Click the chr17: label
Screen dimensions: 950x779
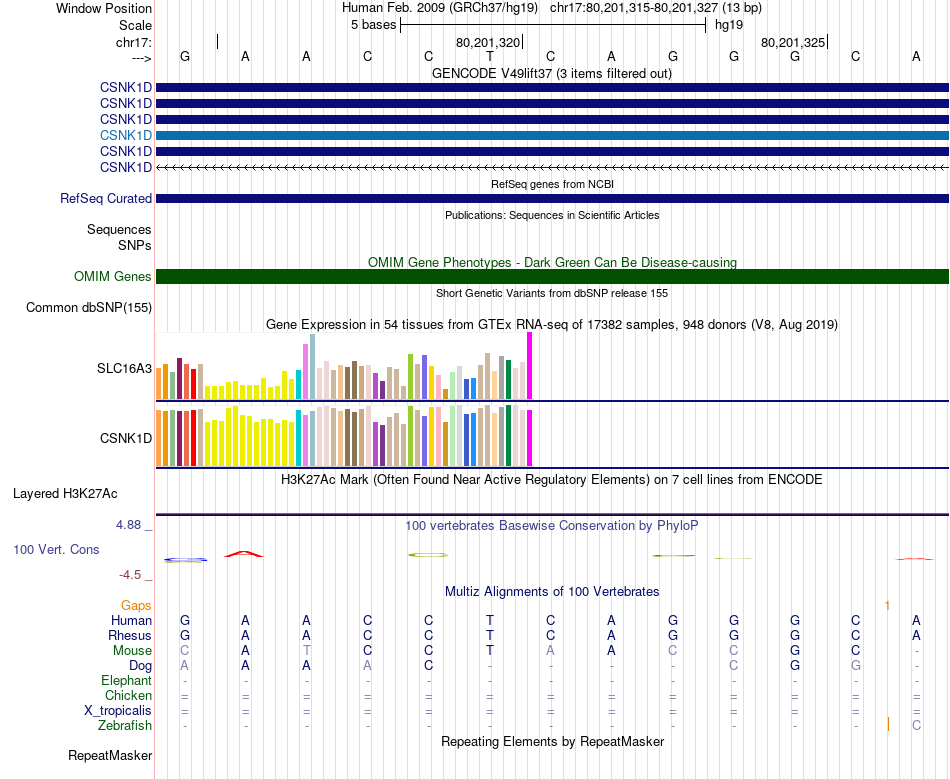pyautogui.click(x=134, y=42)
